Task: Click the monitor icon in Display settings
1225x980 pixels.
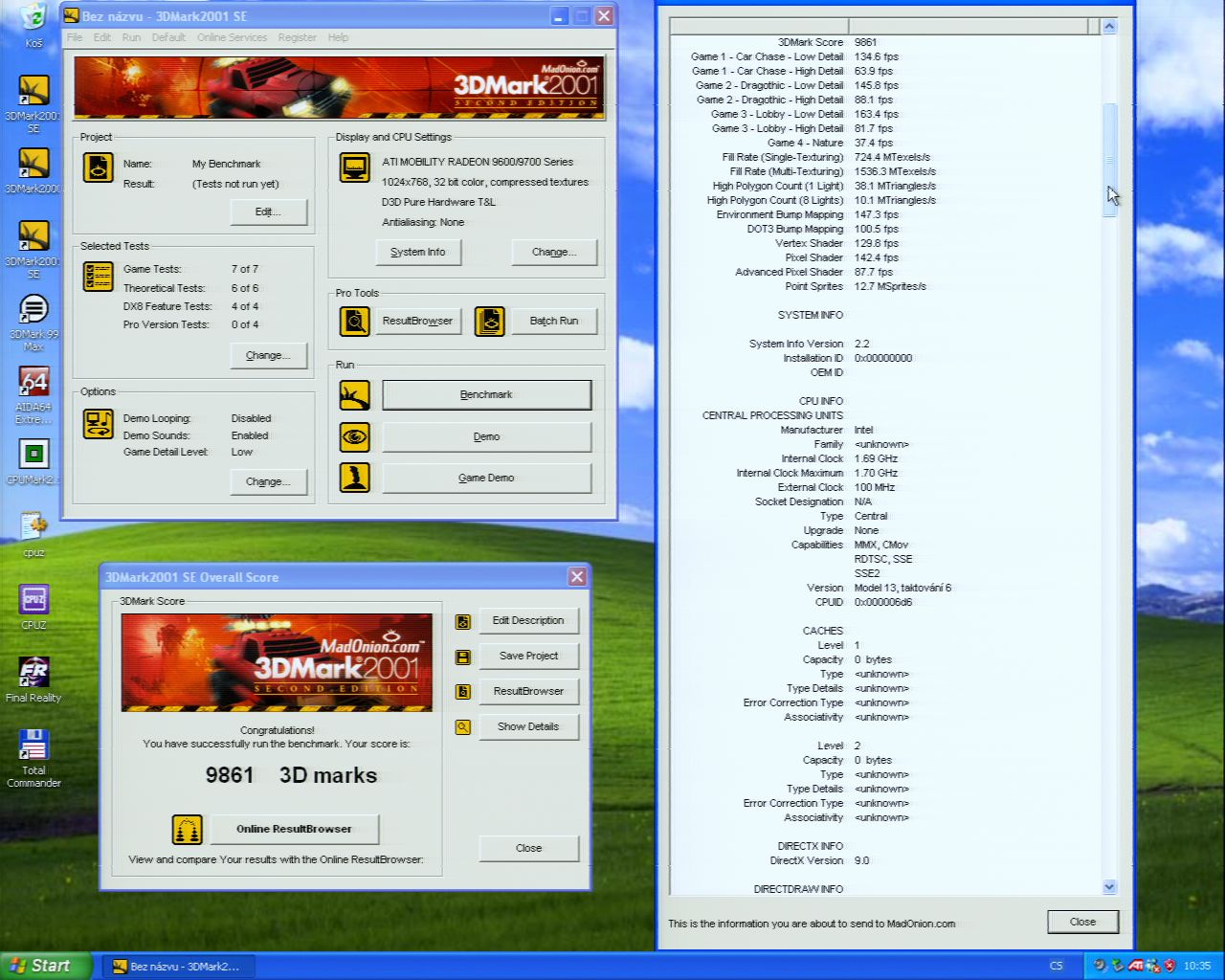Action: [355, 168]
